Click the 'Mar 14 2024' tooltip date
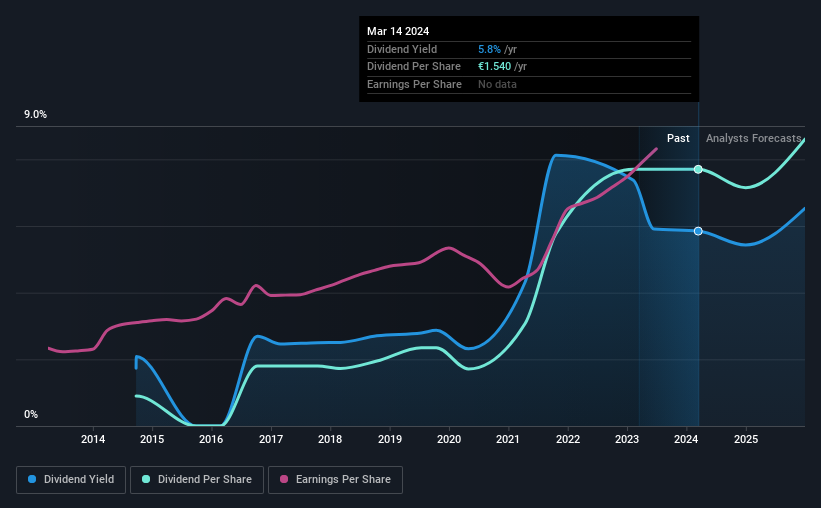821x508 pixels. pyautogui.click(x=398, y=31)
